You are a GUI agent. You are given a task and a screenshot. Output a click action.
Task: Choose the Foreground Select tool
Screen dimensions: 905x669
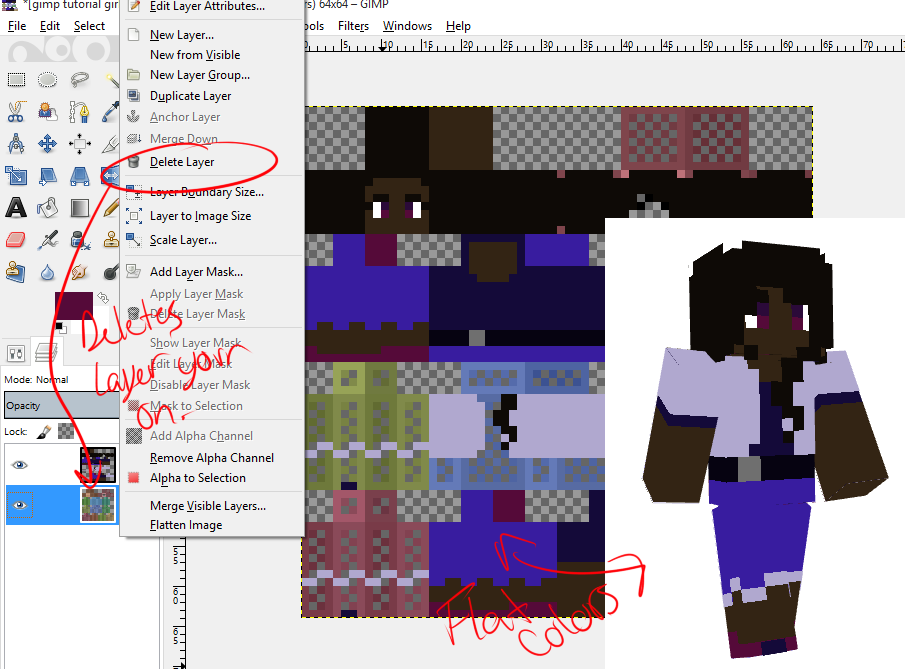pyautogui.click(x=47, y=111)
